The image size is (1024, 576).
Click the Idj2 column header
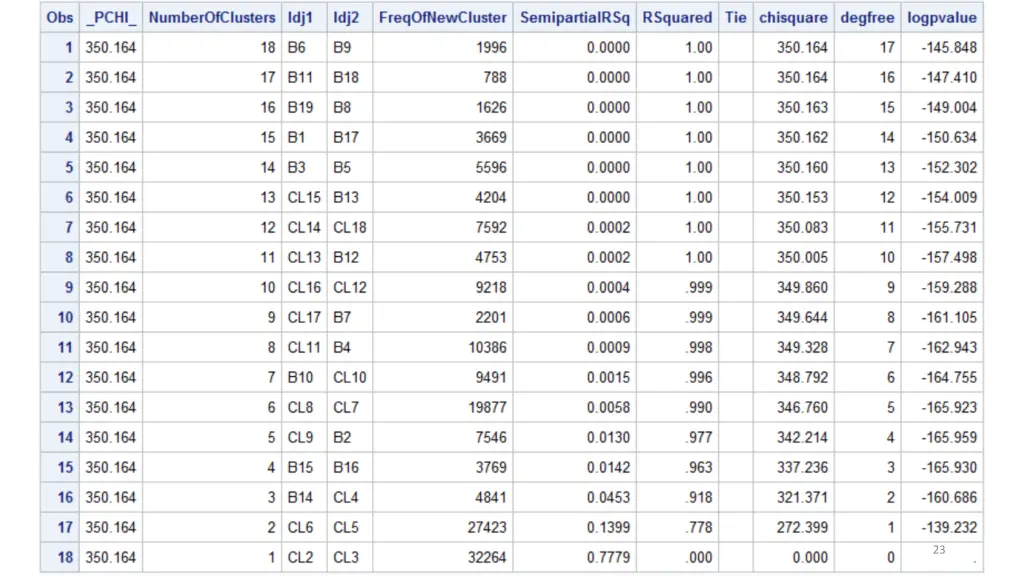[346, 18]
